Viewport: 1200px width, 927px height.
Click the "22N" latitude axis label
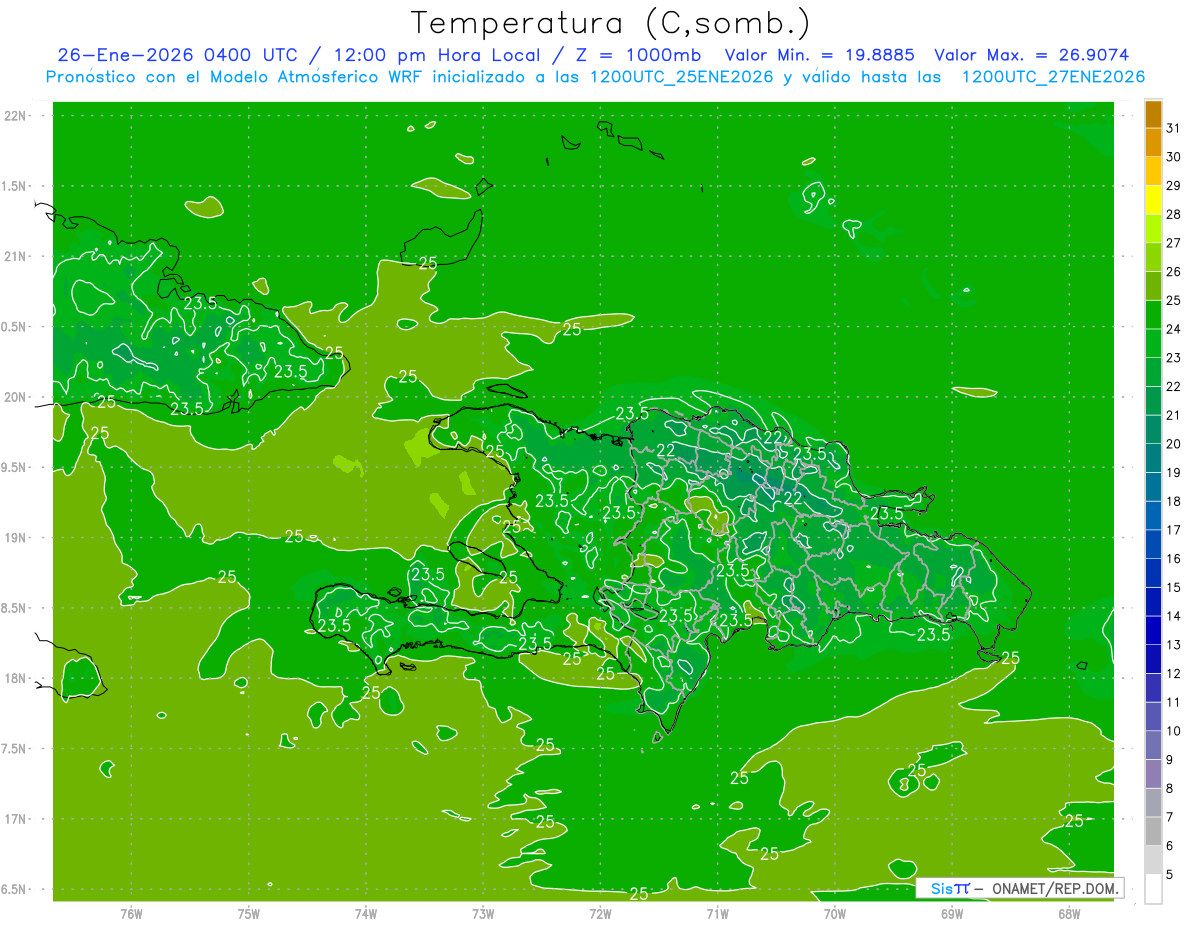click(15, 116)
